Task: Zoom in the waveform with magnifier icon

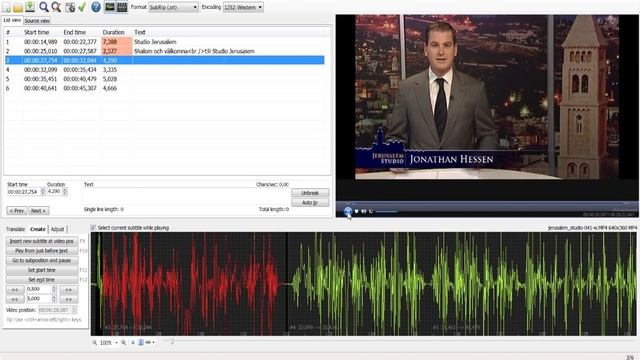Action: tap(124, 342)
